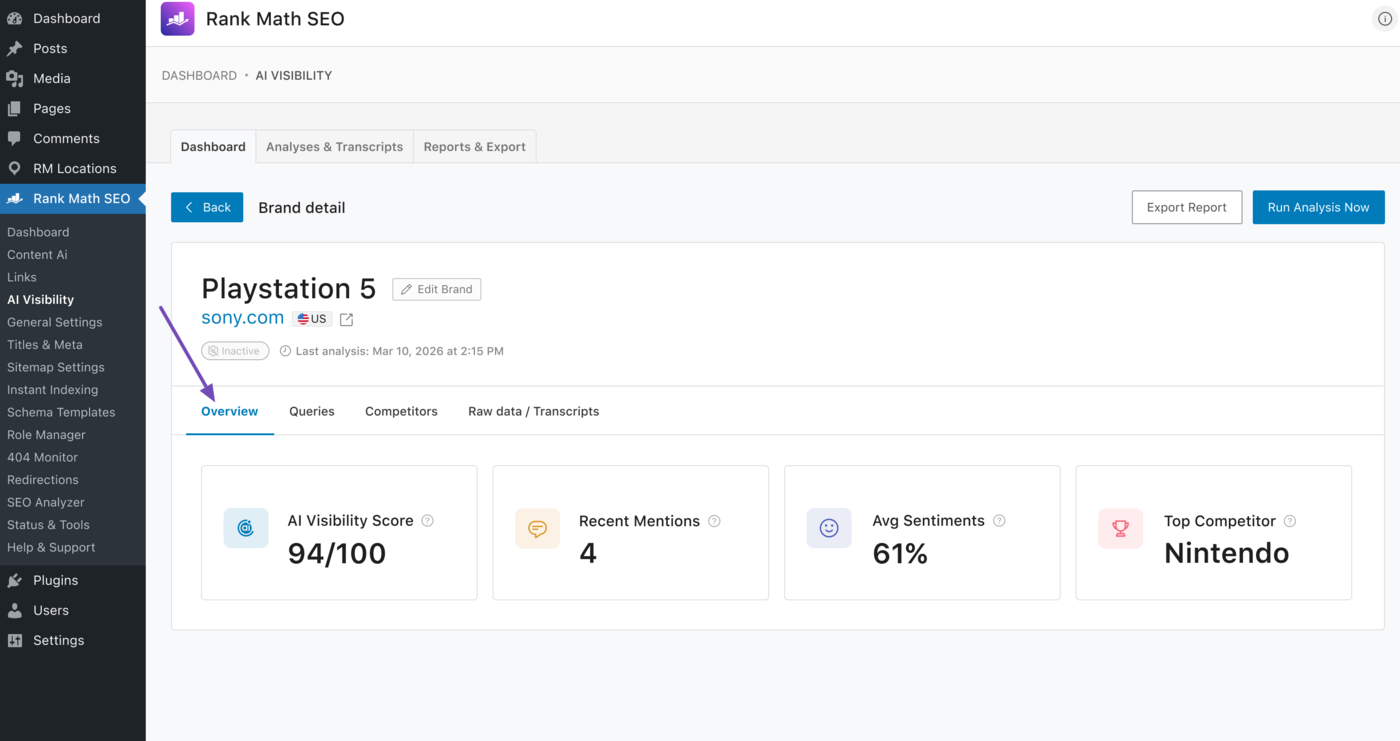Image resolution: width=1400 pixels, height=741 pixels.
Task: Click the DASHBOARD breadcrumb link
Action: click(199, 75)
